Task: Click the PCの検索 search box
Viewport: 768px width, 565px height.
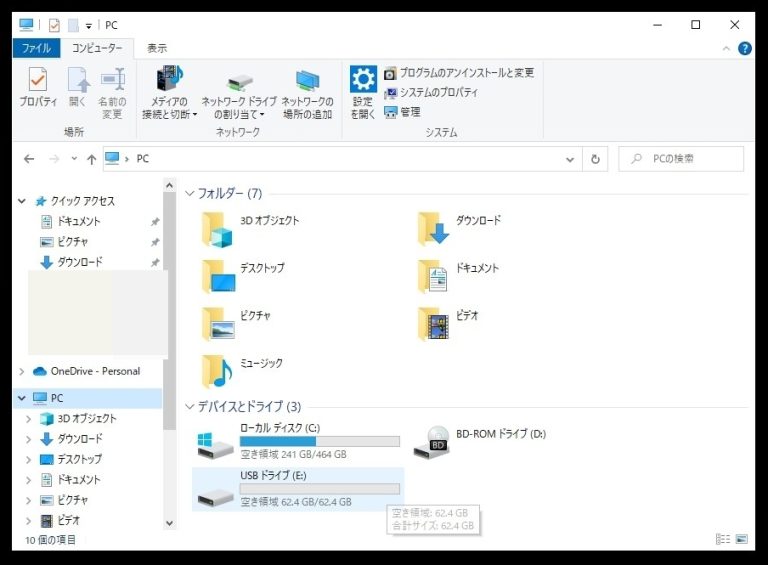Action: click(681, 159)
